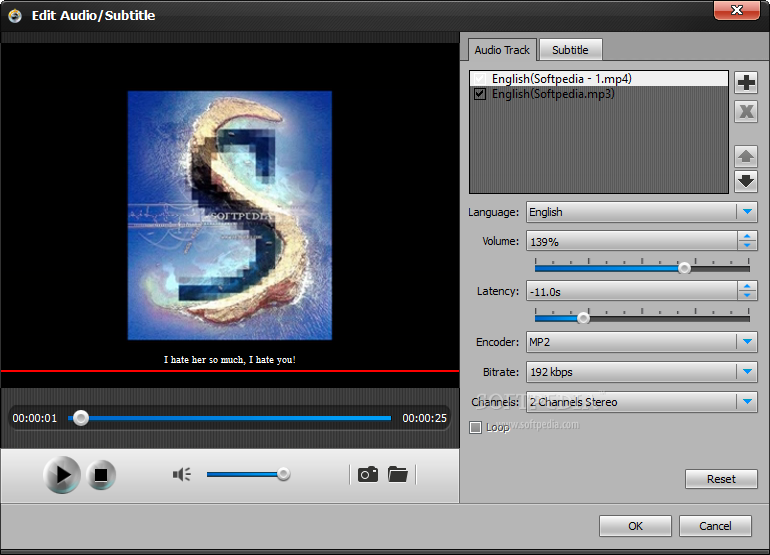The width and height of the screenshot is (770, 555).
Task: Remove selected audio track with X icon
Action: [x=746, y=111]
